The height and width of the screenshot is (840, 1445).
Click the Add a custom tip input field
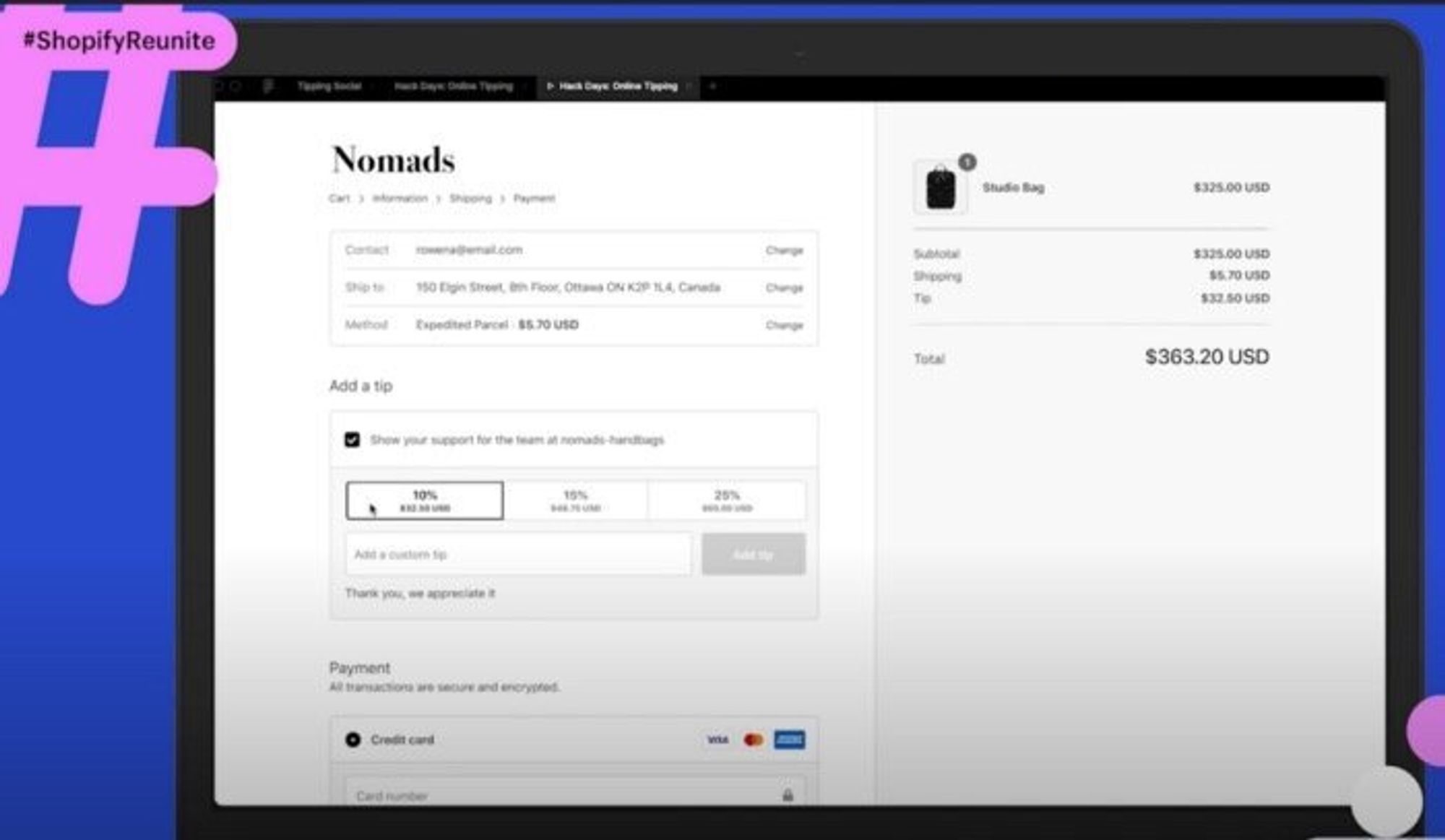click(518, 555)
